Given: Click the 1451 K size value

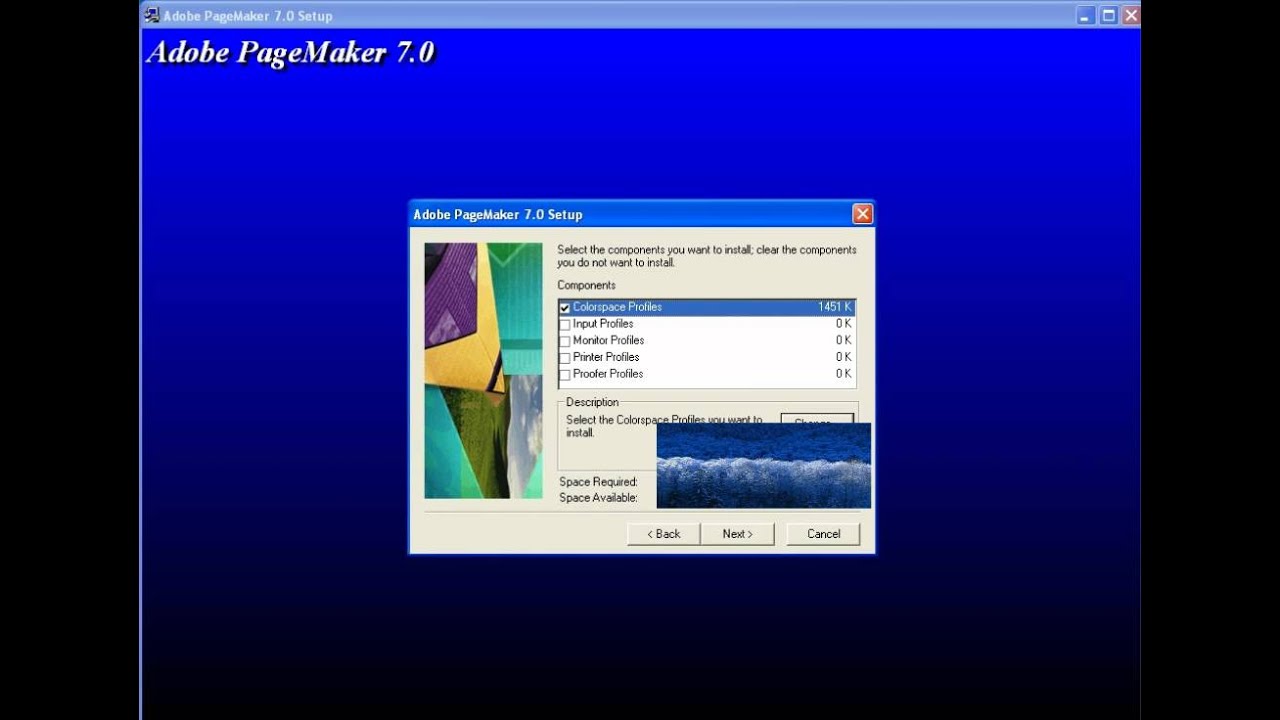Looking at the screenshot, I should pyautogui.click(x=835, y=307).
